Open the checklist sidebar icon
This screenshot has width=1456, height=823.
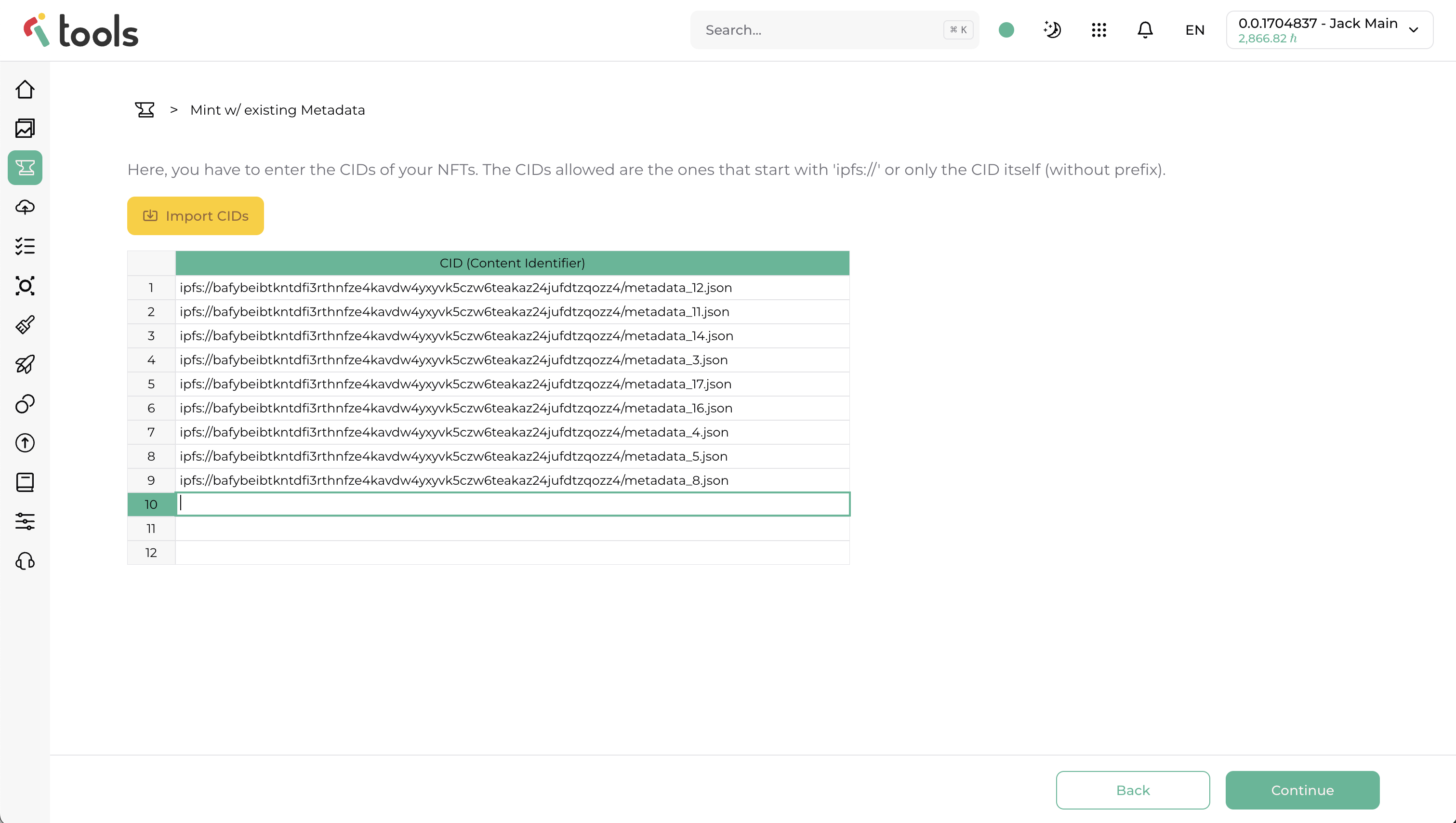pyautogui.click(x=25, y=246)
